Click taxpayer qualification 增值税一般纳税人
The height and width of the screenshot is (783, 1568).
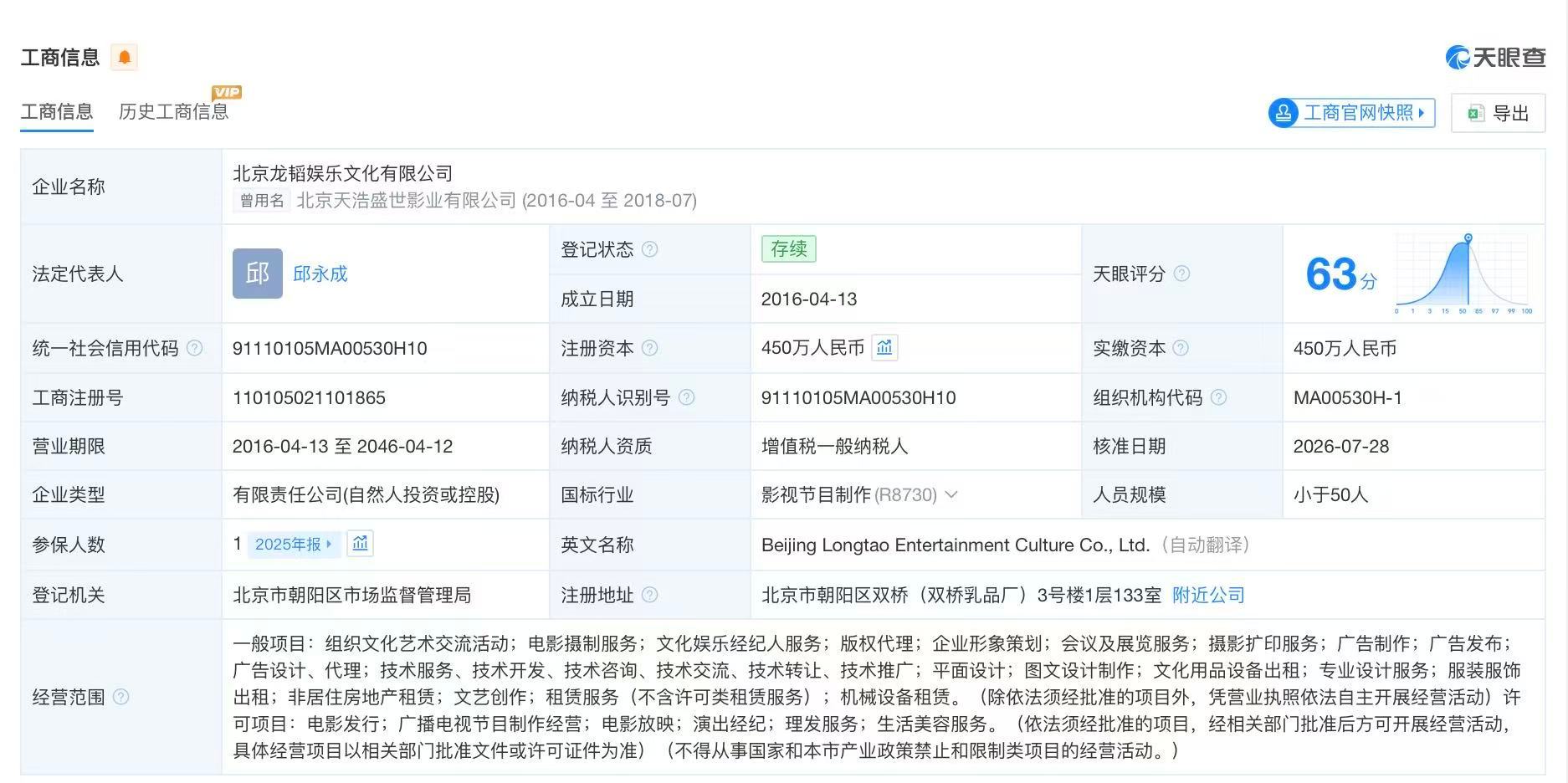point(834,446)
